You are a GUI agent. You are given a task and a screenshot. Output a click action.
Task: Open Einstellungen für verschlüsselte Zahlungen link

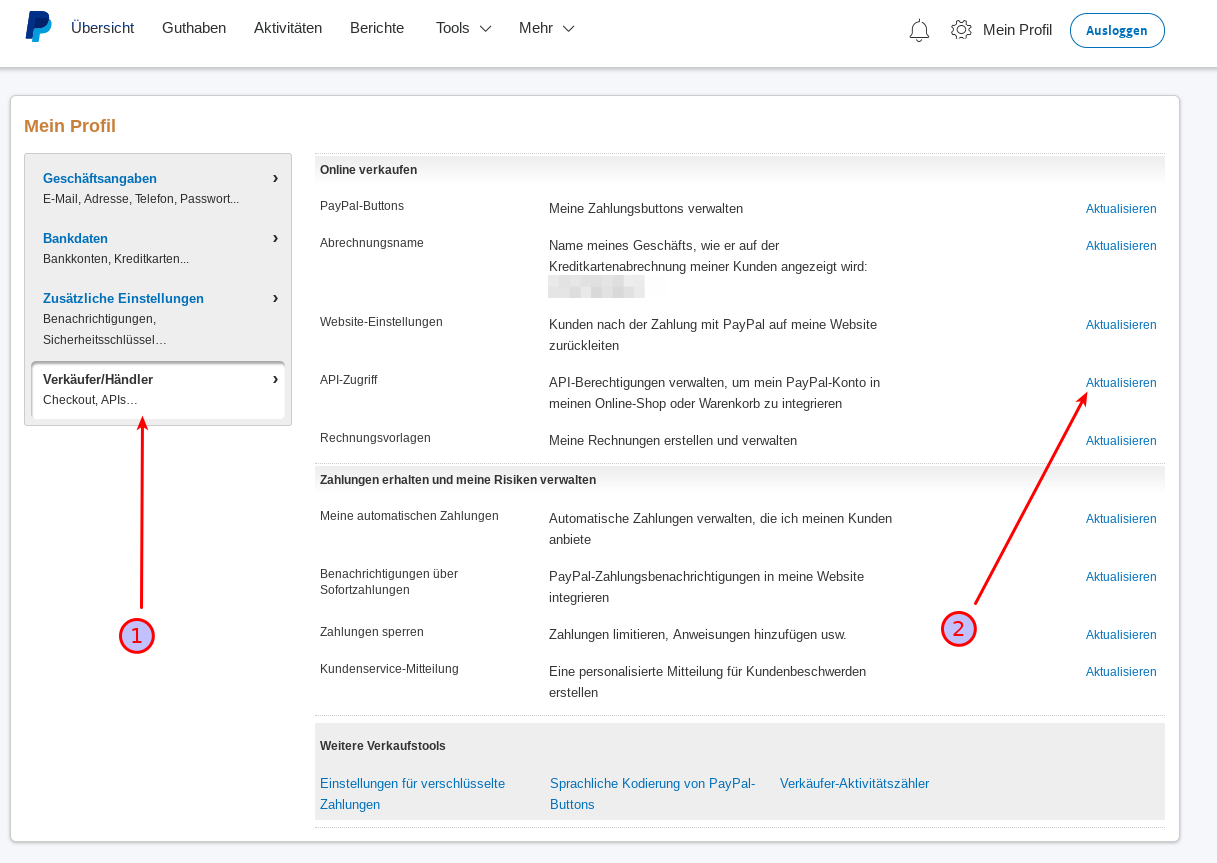[412, 794]
